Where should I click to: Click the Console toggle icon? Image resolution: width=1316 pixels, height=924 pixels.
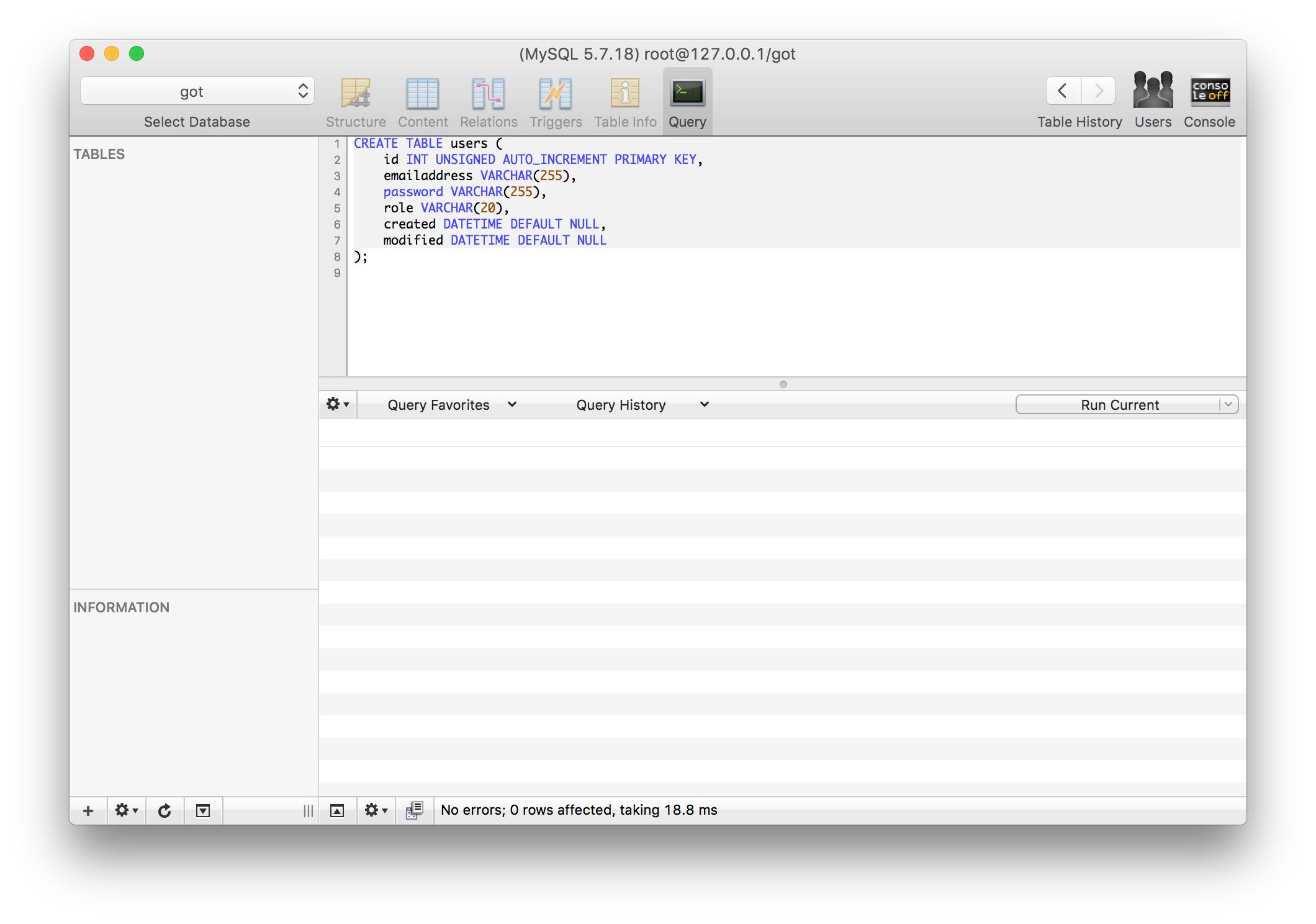point(1211,90)
